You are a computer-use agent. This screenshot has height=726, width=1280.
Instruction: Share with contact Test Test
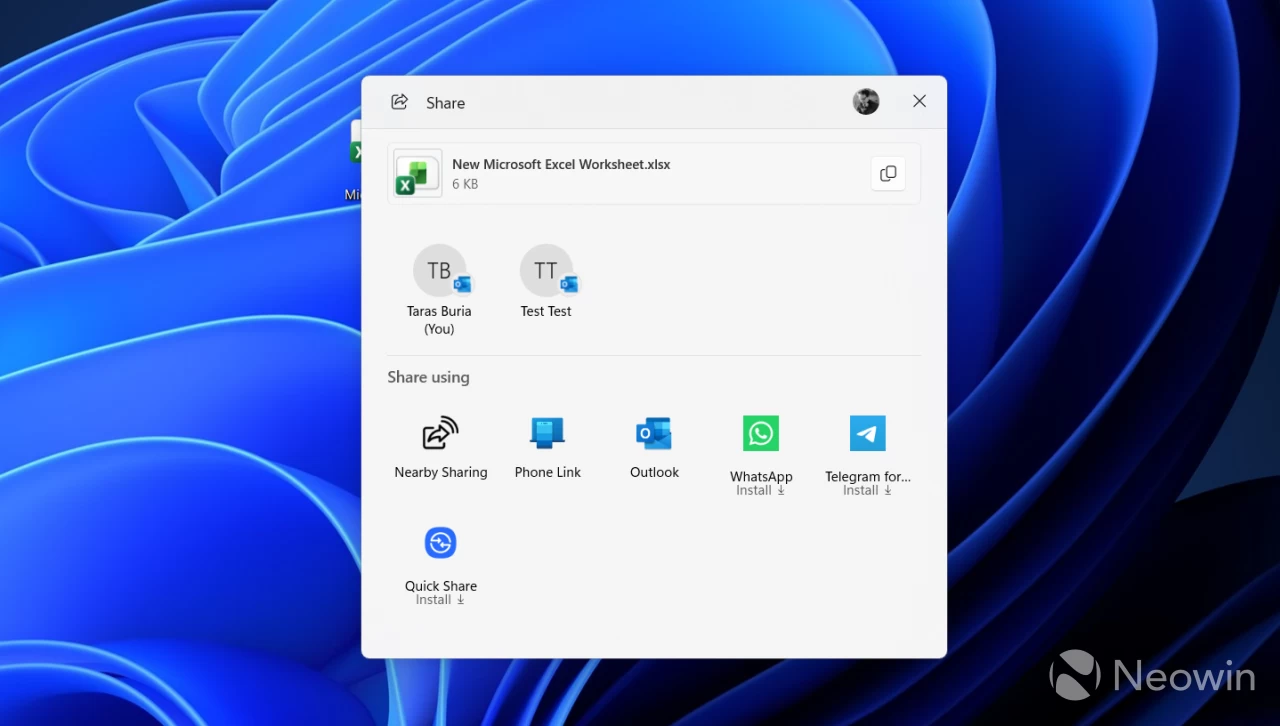(546, 281)
